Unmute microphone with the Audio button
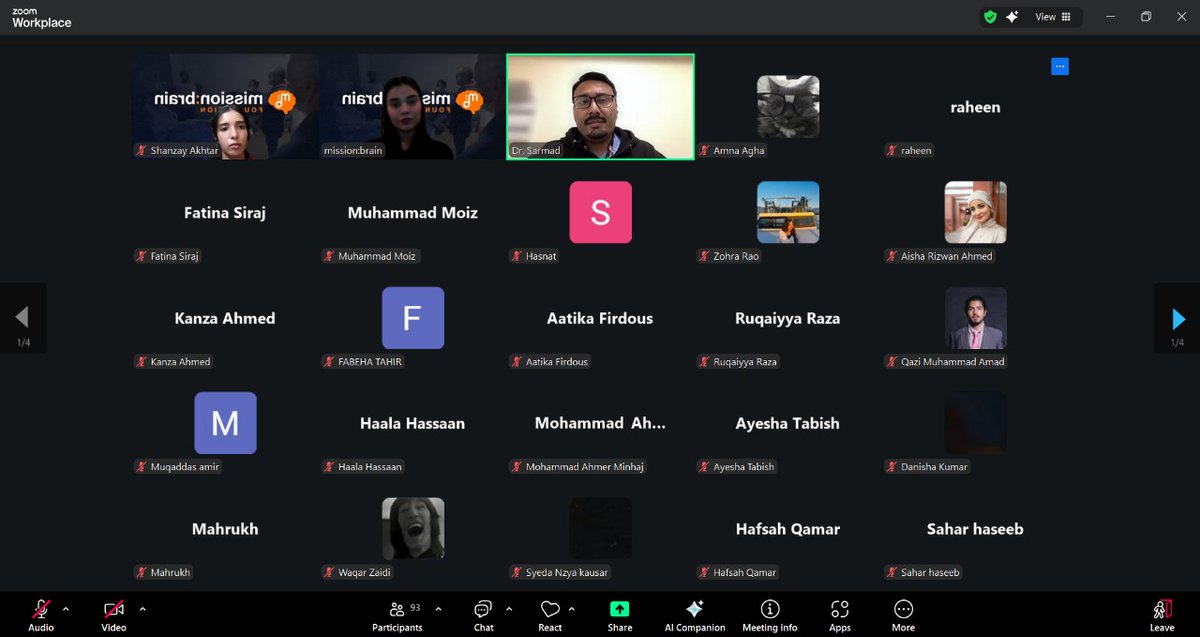 coord(41,615)
